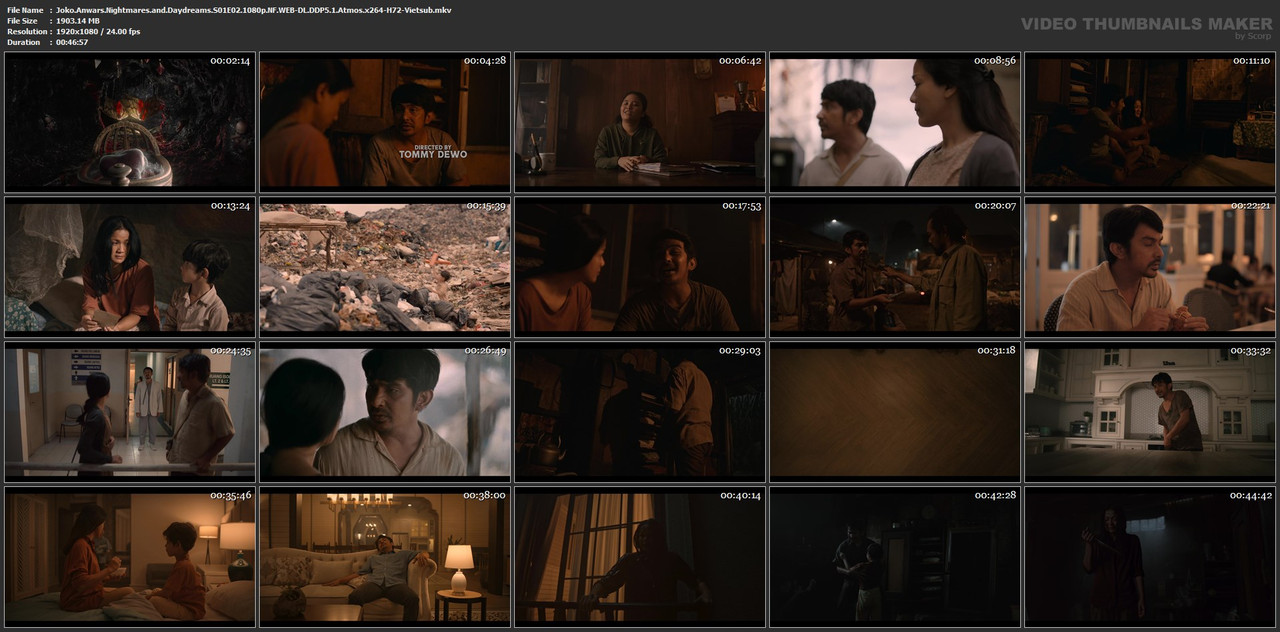
Task: Open living room thumbnail at 00:38:00
Action: 385,557
